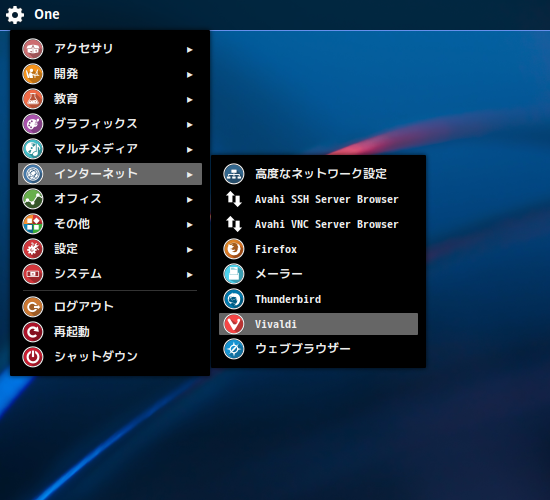This screenshot has height=500, width=550.
Task: Select the システム category label
Action: [78, 274]
